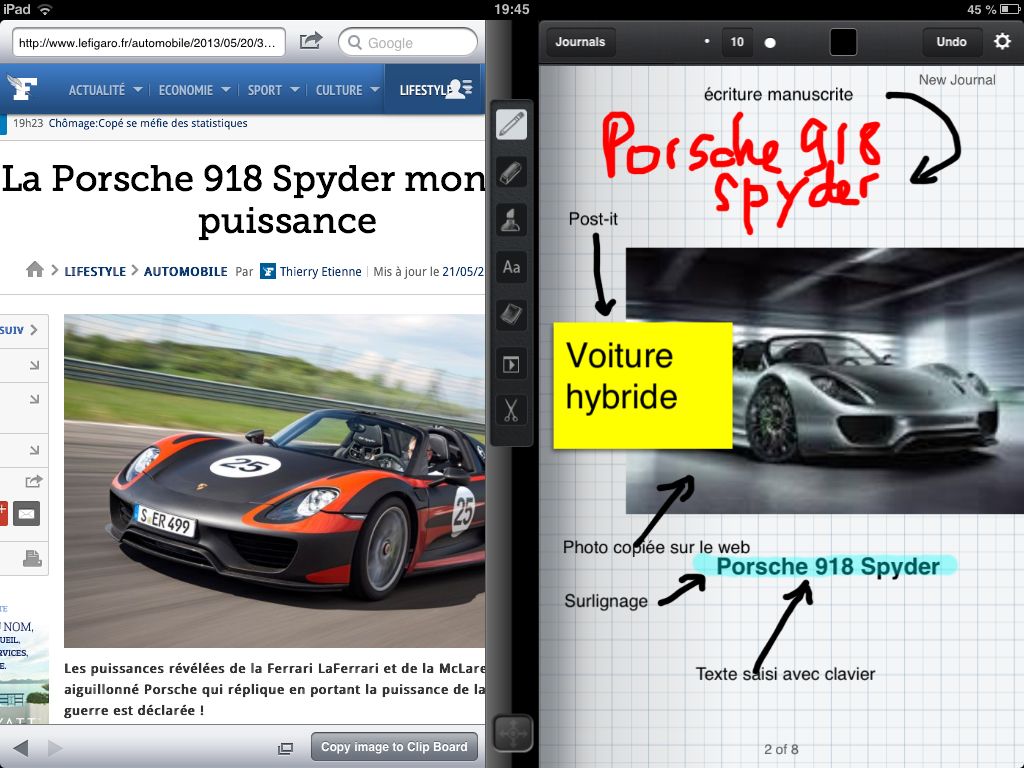This screenshot has height=768, width=1024.
Task: Tap the yellow Voiture hybride post-it
Action: tap(643, 385)
